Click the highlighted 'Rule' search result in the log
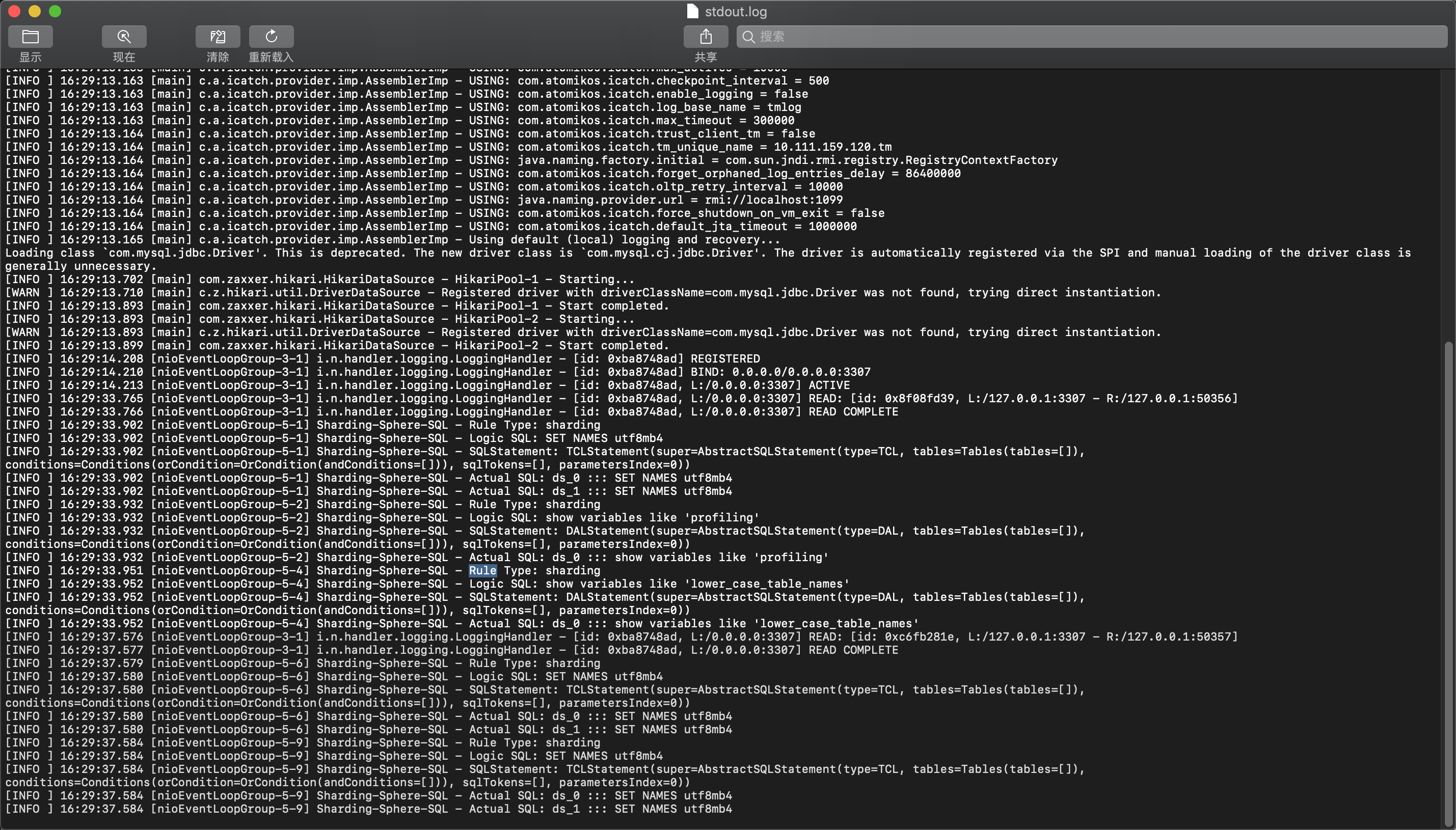 tap(482, 570)
